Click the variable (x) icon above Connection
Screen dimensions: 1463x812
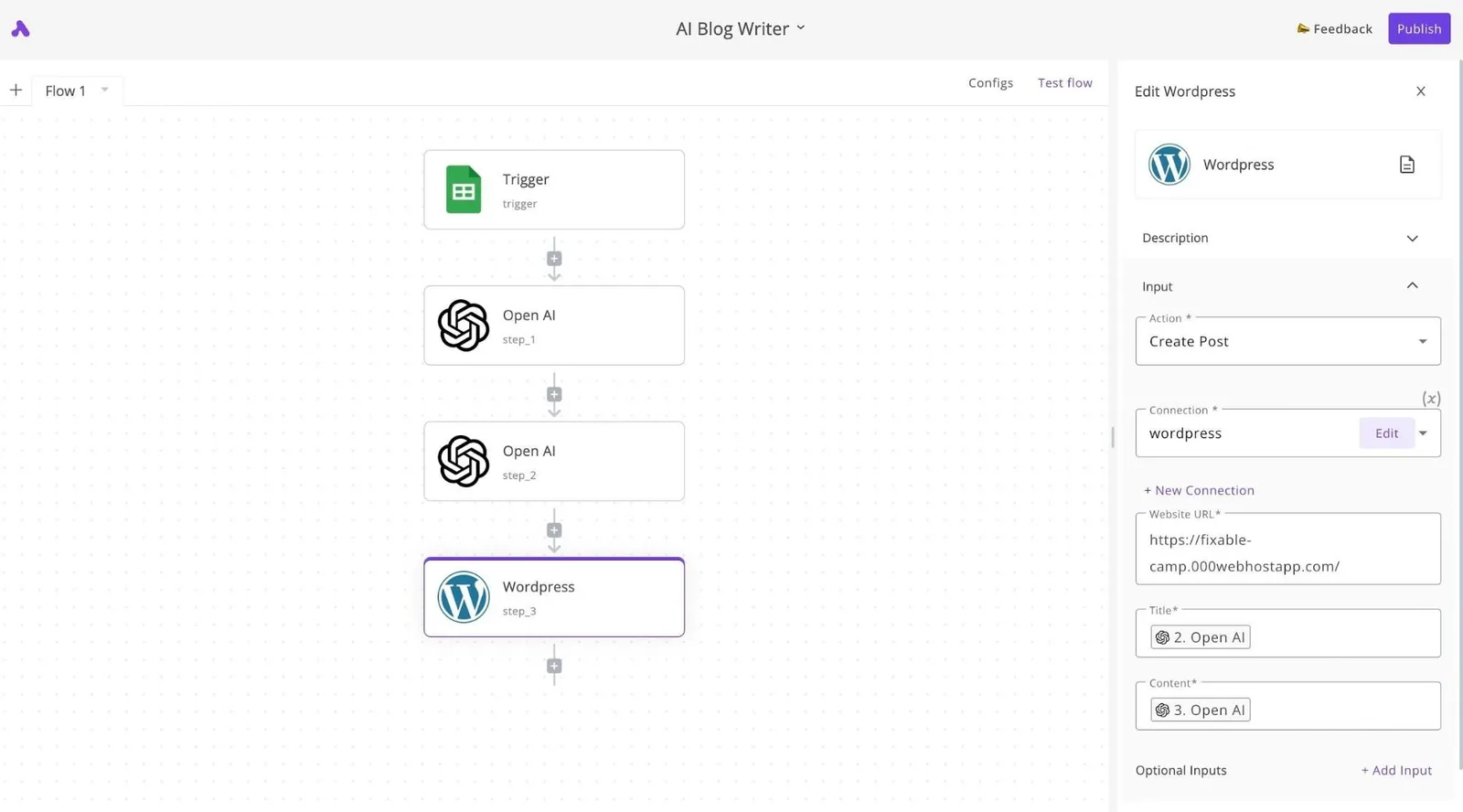(1431, 398)
